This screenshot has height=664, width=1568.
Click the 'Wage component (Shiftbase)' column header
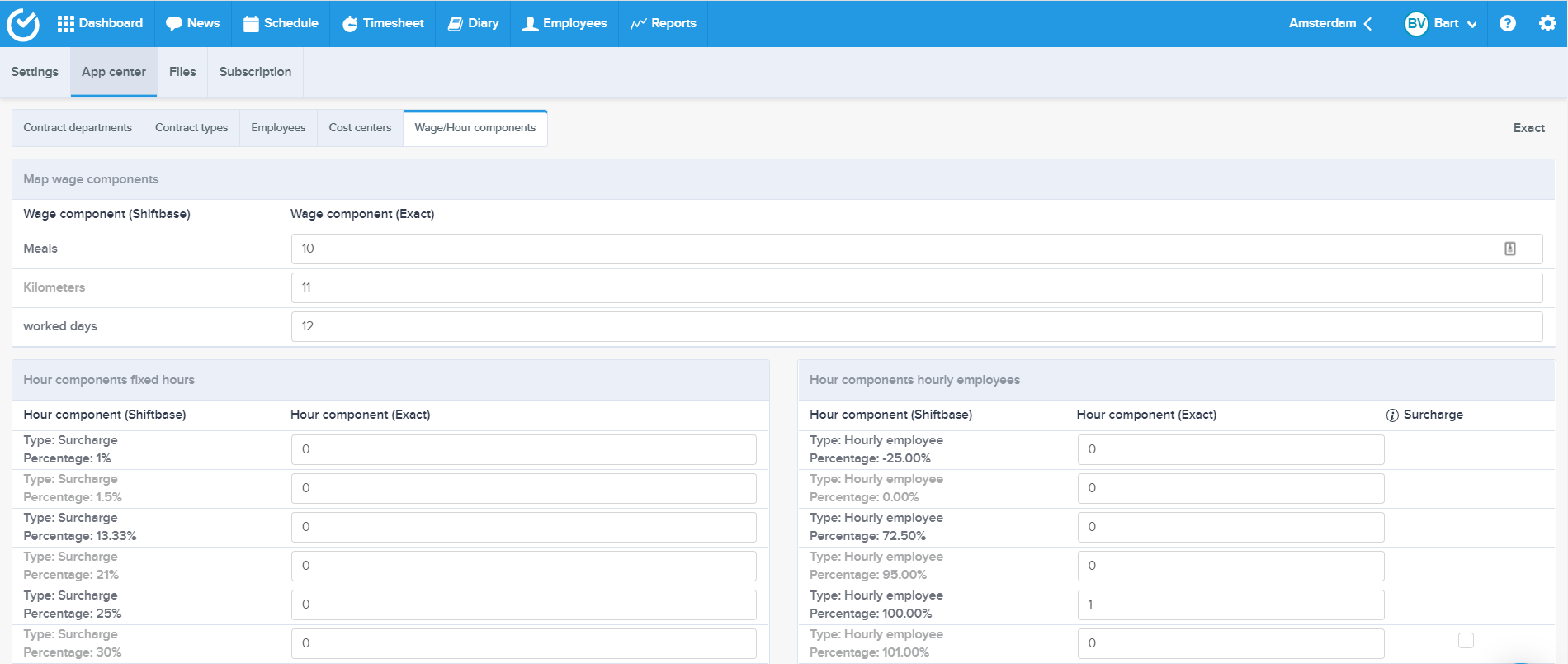pyautogui.click(x=106, y=214)
